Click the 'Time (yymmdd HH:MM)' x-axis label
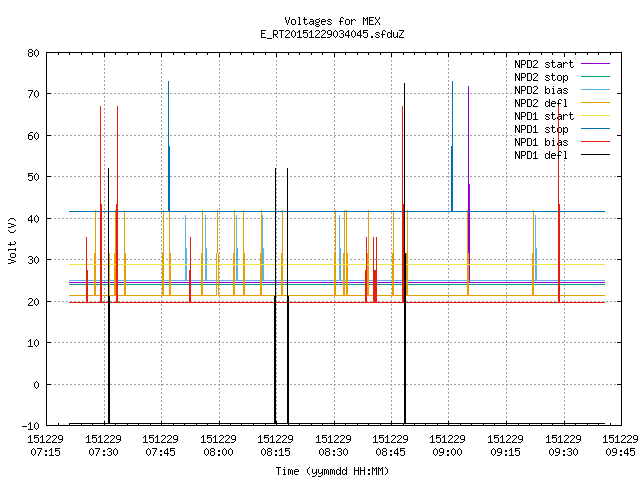 tap(332, 471)
